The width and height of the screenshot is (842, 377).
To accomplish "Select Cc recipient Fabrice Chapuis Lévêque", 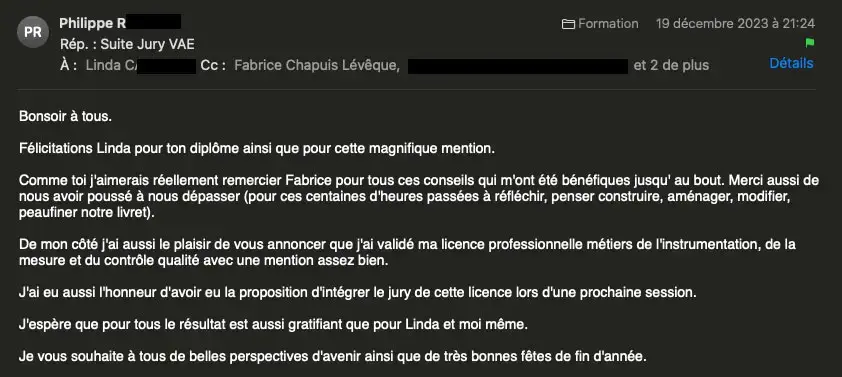I will point(316,66).
